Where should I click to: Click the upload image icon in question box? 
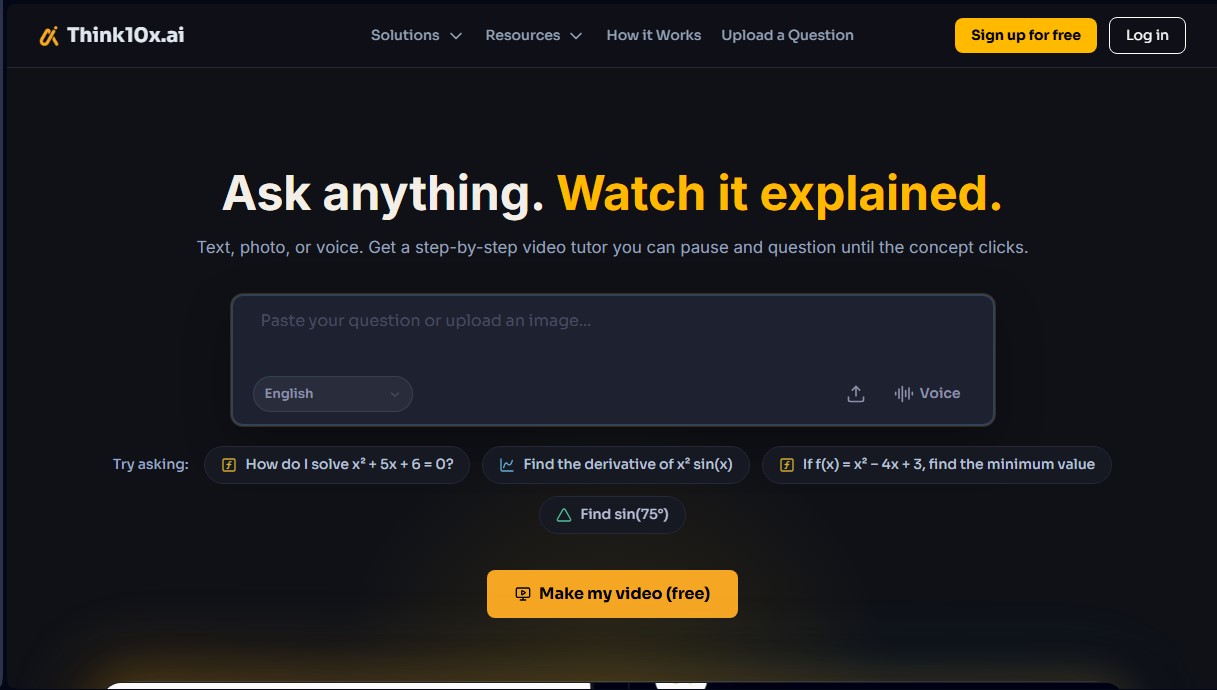[x=856, y=394]
